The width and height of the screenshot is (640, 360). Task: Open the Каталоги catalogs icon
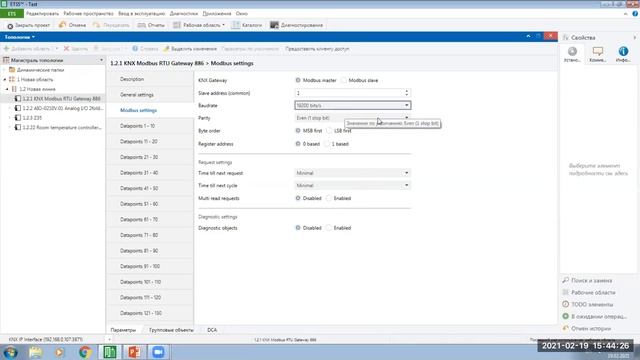(x=236, y=25)
